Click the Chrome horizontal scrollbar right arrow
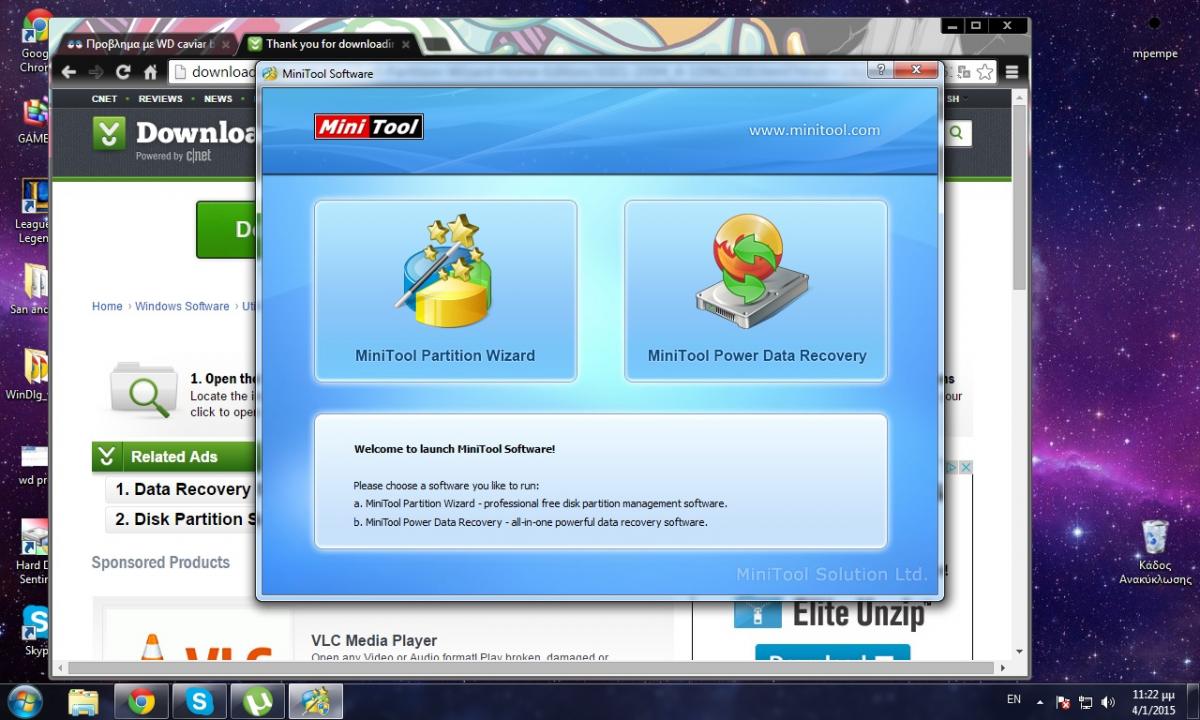The image size is (1200, 720). pos(1003,667)
